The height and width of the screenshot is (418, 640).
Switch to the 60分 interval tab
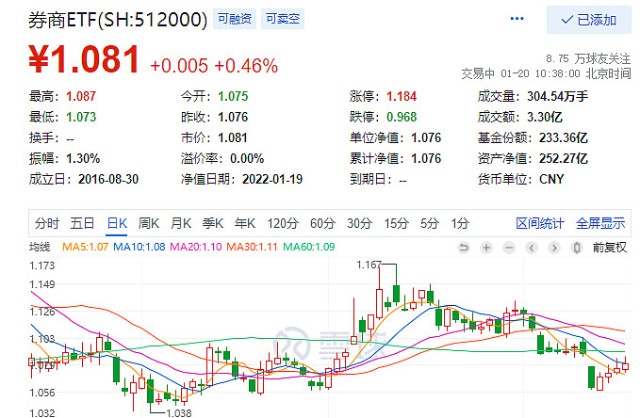click(x=321, y=223)
